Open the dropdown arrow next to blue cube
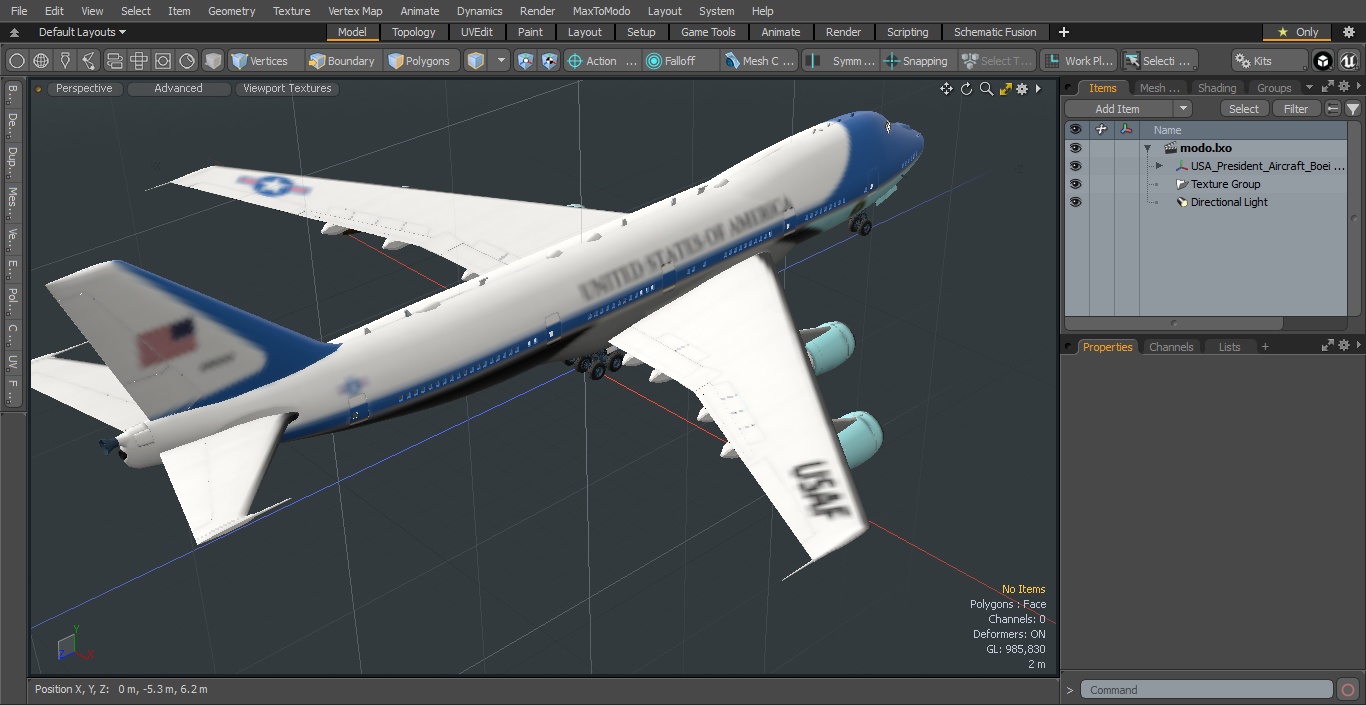The image size is (1366, 705). [x=502, y=61]
